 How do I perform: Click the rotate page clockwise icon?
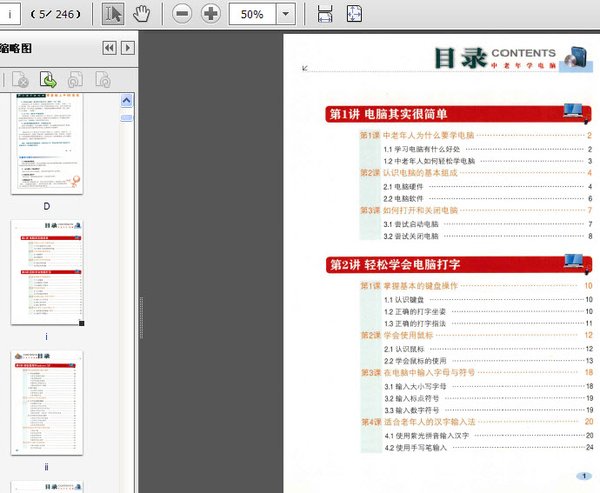point(101,79)
